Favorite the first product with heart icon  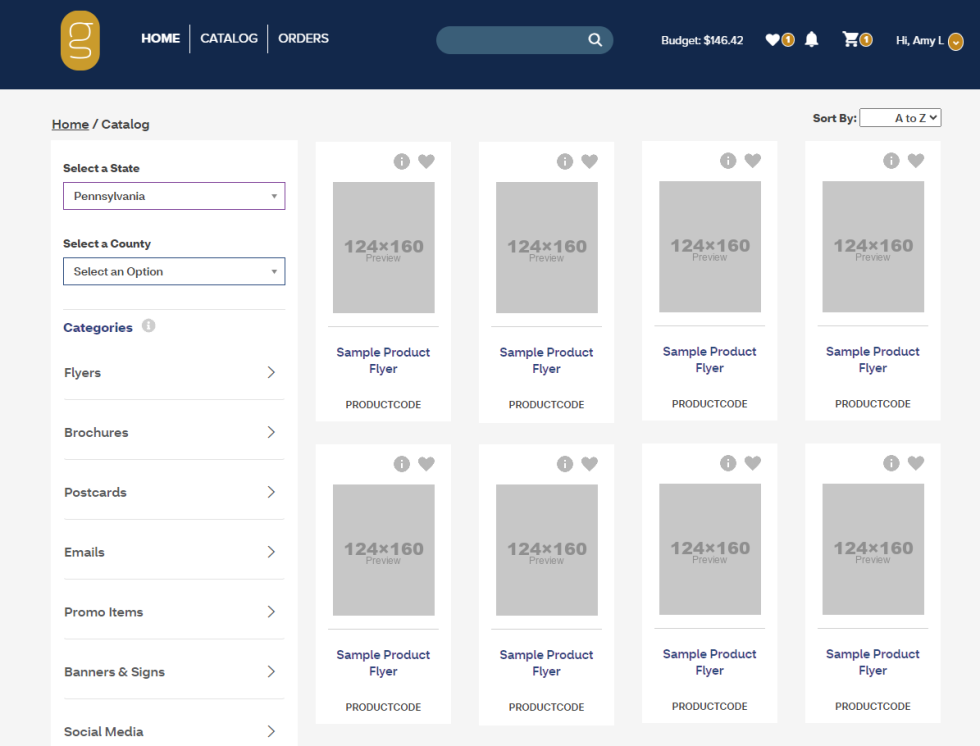tap(426, 161)
